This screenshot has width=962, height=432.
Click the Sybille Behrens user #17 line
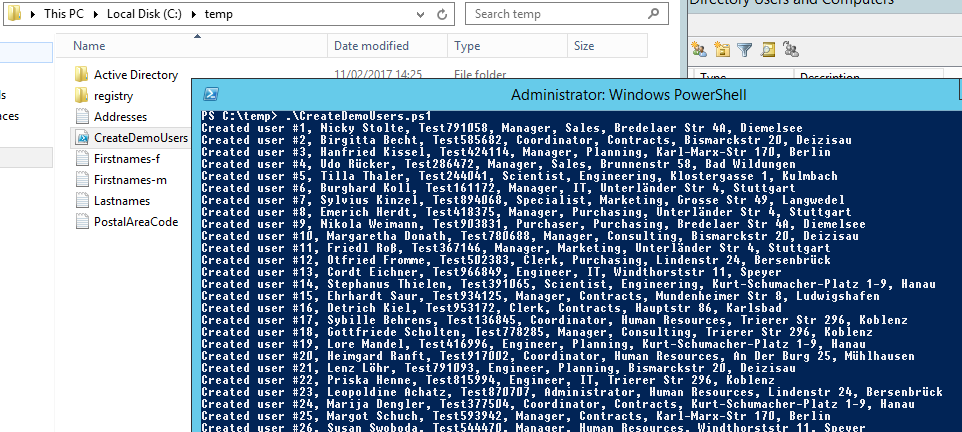555,320
